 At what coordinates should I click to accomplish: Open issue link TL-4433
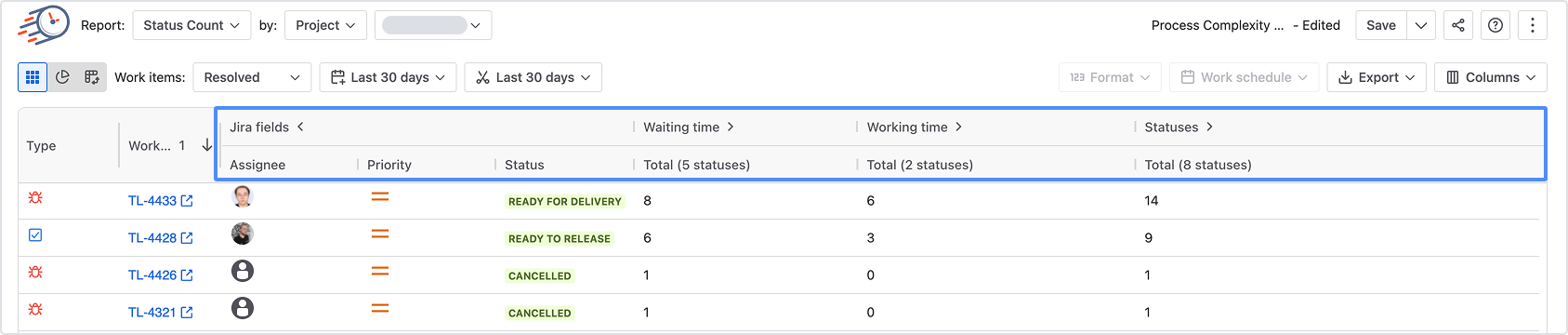click(160, 201)
